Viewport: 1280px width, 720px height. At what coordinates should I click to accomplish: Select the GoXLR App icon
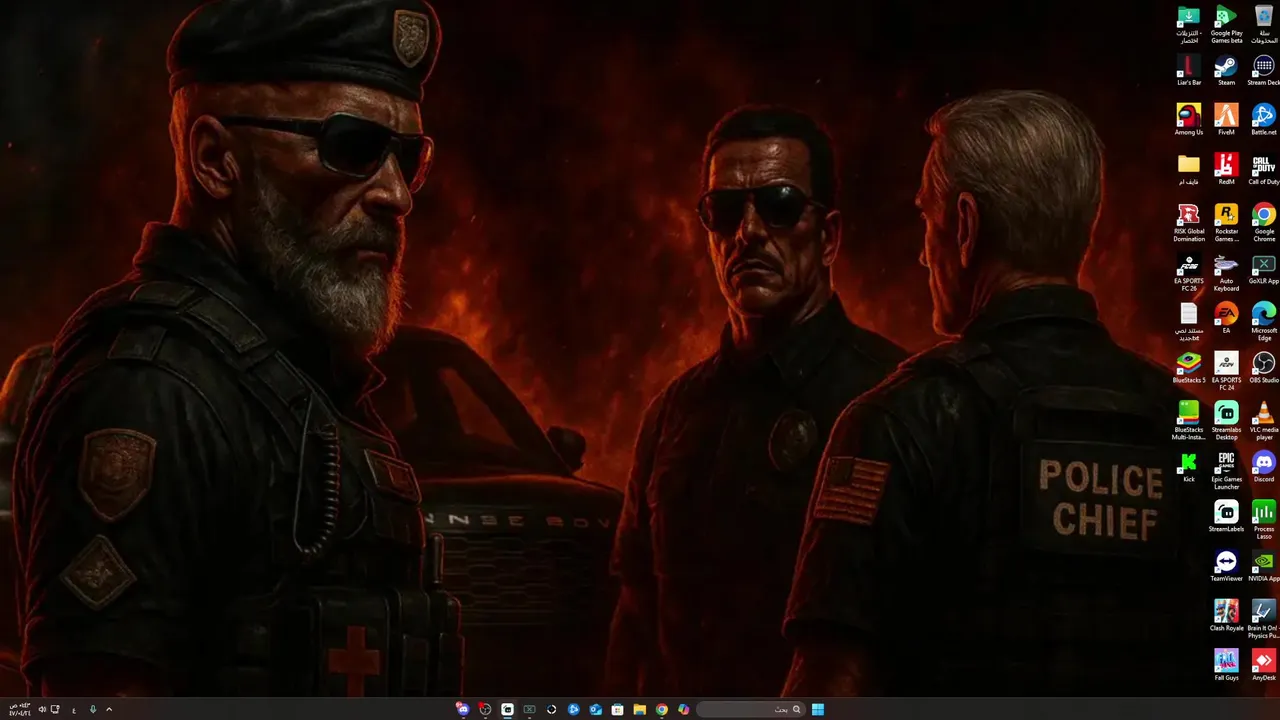point(1264,269)
